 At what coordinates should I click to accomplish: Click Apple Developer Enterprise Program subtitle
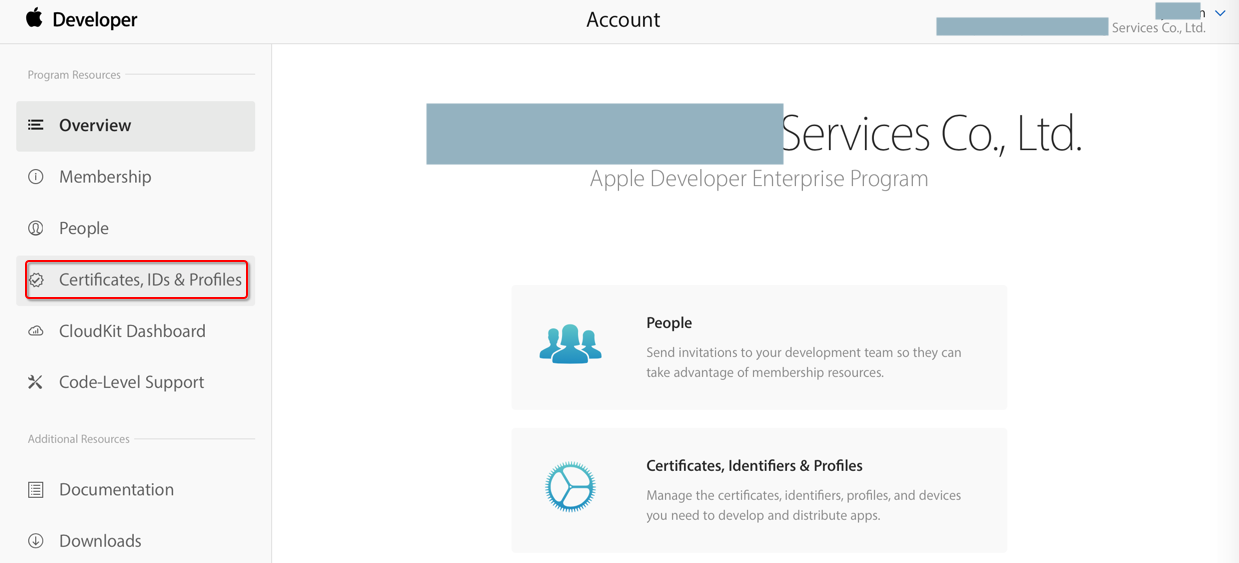759,179
